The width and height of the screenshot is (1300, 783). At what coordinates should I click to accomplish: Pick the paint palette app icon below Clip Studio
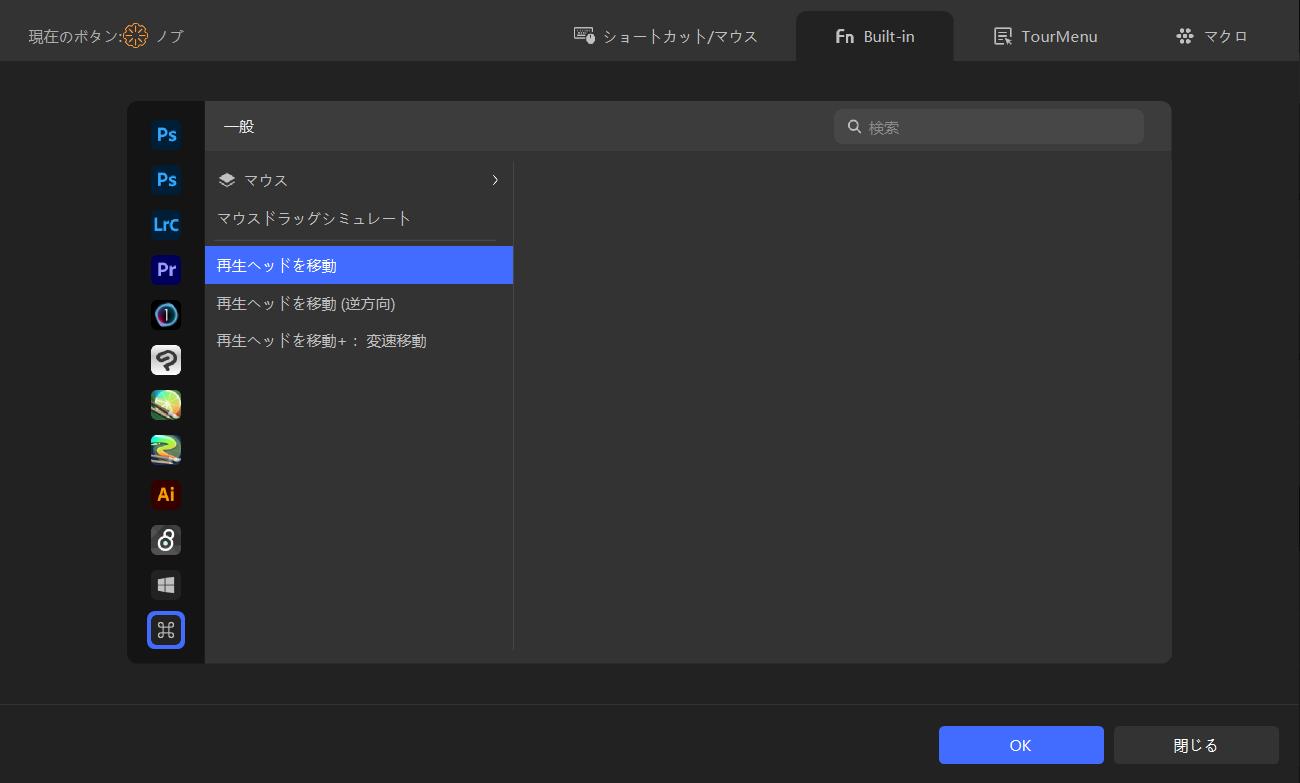tap(166, 404)
